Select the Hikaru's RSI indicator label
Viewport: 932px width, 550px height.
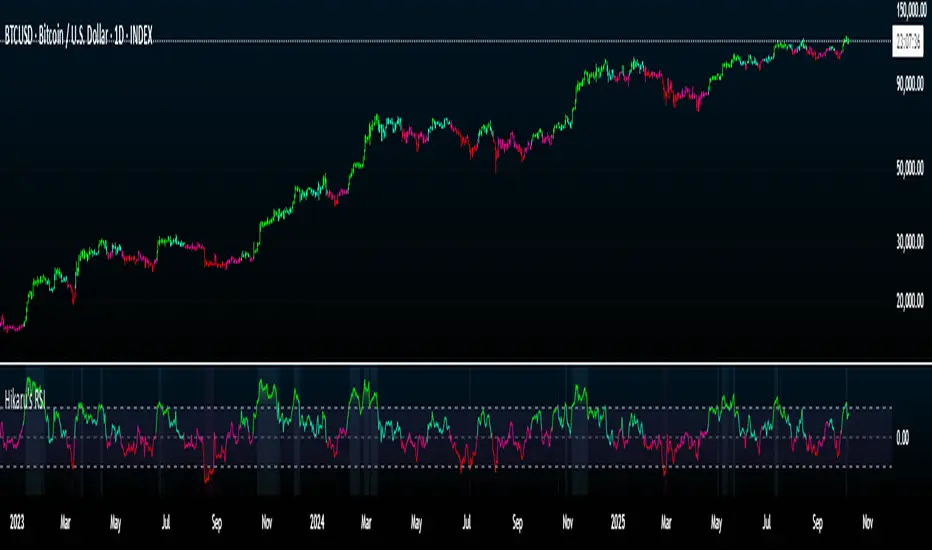[x=24, y=400]
